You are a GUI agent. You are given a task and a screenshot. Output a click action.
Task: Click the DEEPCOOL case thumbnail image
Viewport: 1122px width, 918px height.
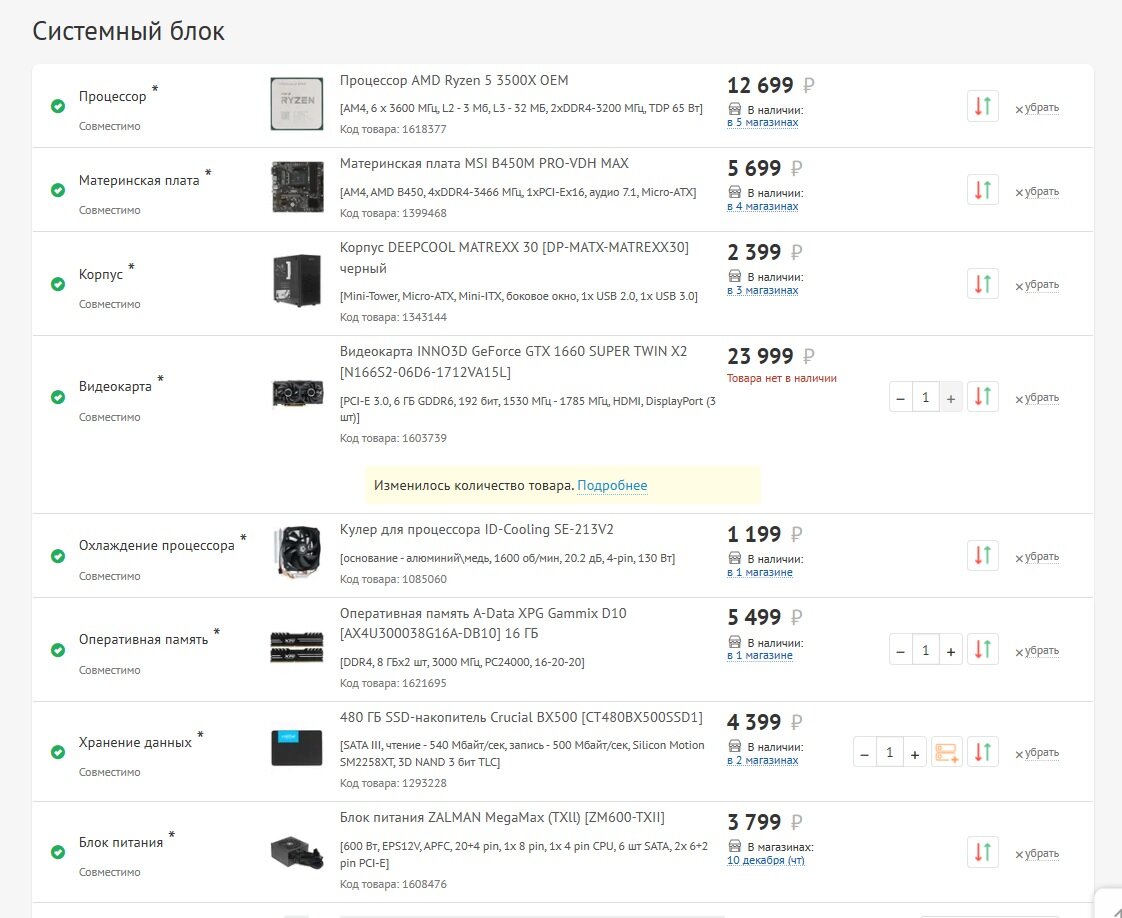tap(297, 280)
